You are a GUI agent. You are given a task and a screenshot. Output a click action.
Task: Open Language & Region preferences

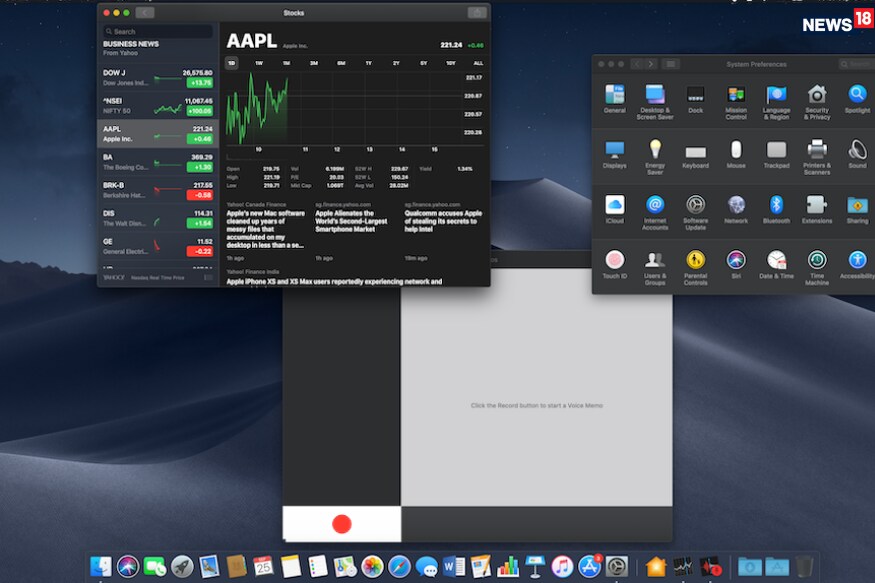pyautogui.click(x=776, y=102)
